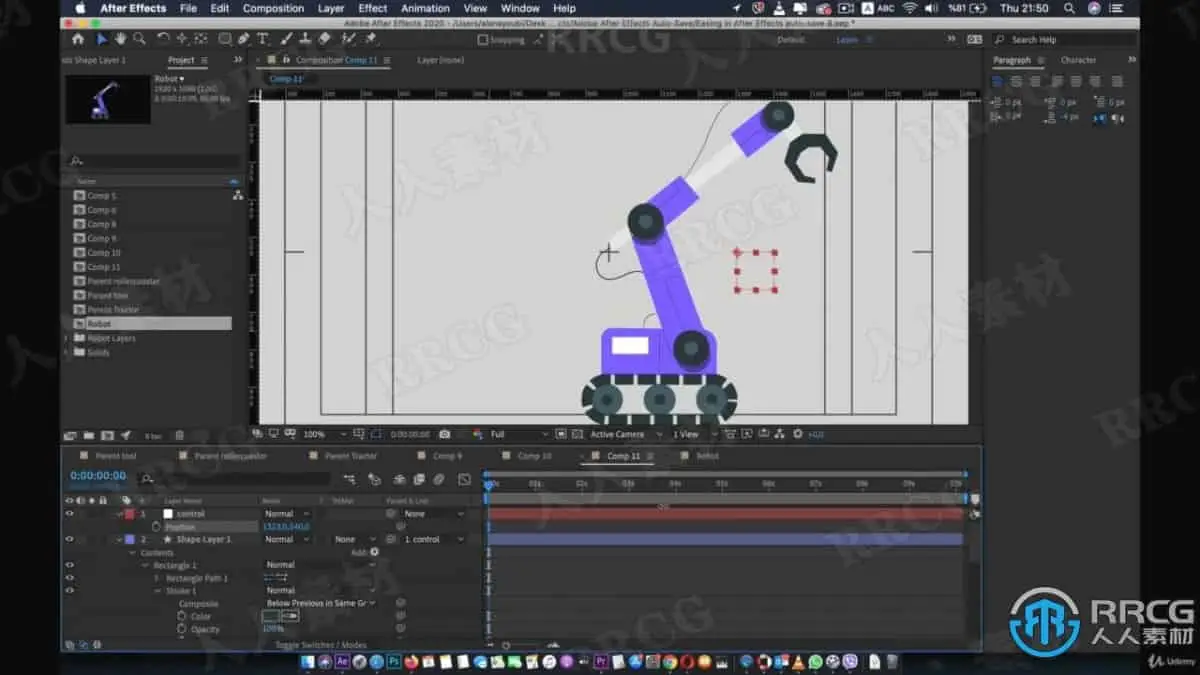Take a snapshot with camera icon
Image resolution: width=1200 pixels, height=675 pixels.
[445, 434]
